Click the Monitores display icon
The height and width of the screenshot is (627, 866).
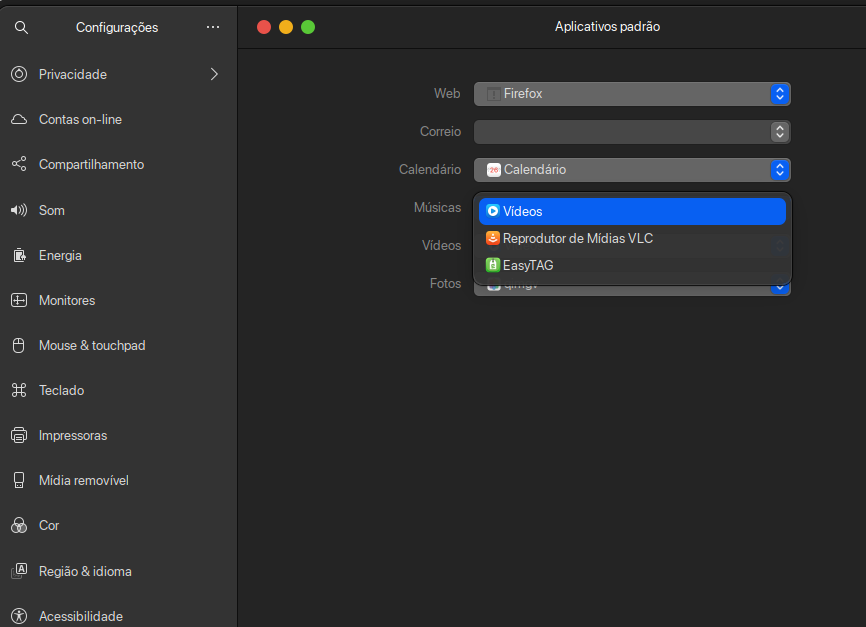[x=19, y=300]
